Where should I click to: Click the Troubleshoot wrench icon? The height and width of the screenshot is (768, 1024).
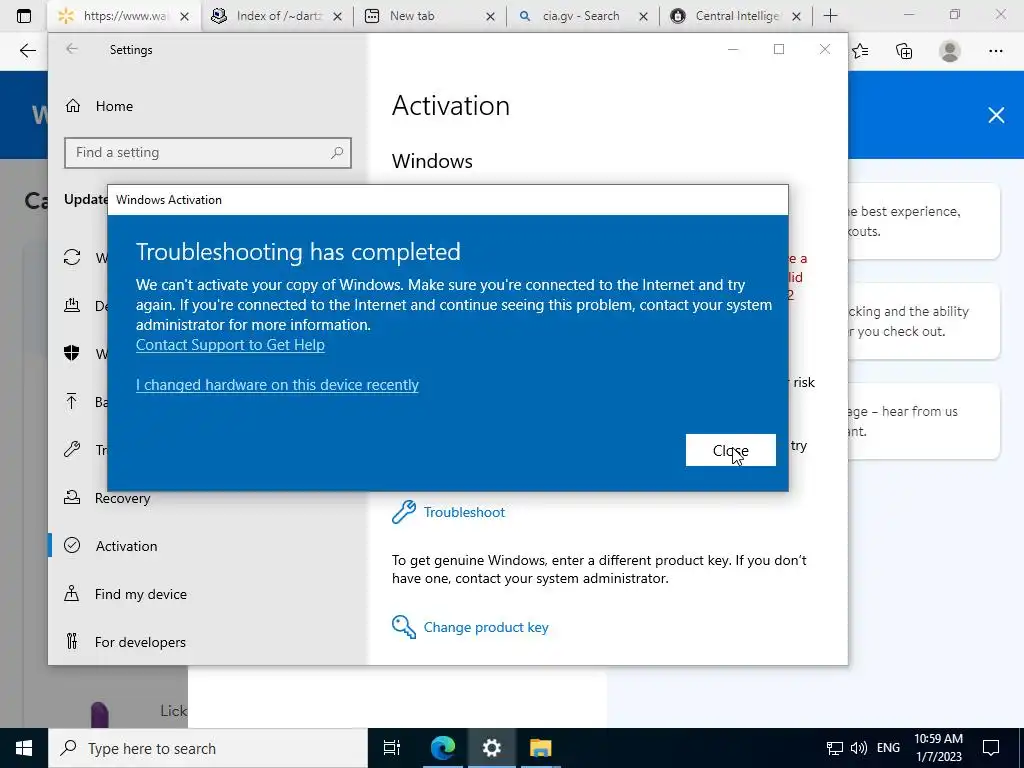(x=404, y=512)
